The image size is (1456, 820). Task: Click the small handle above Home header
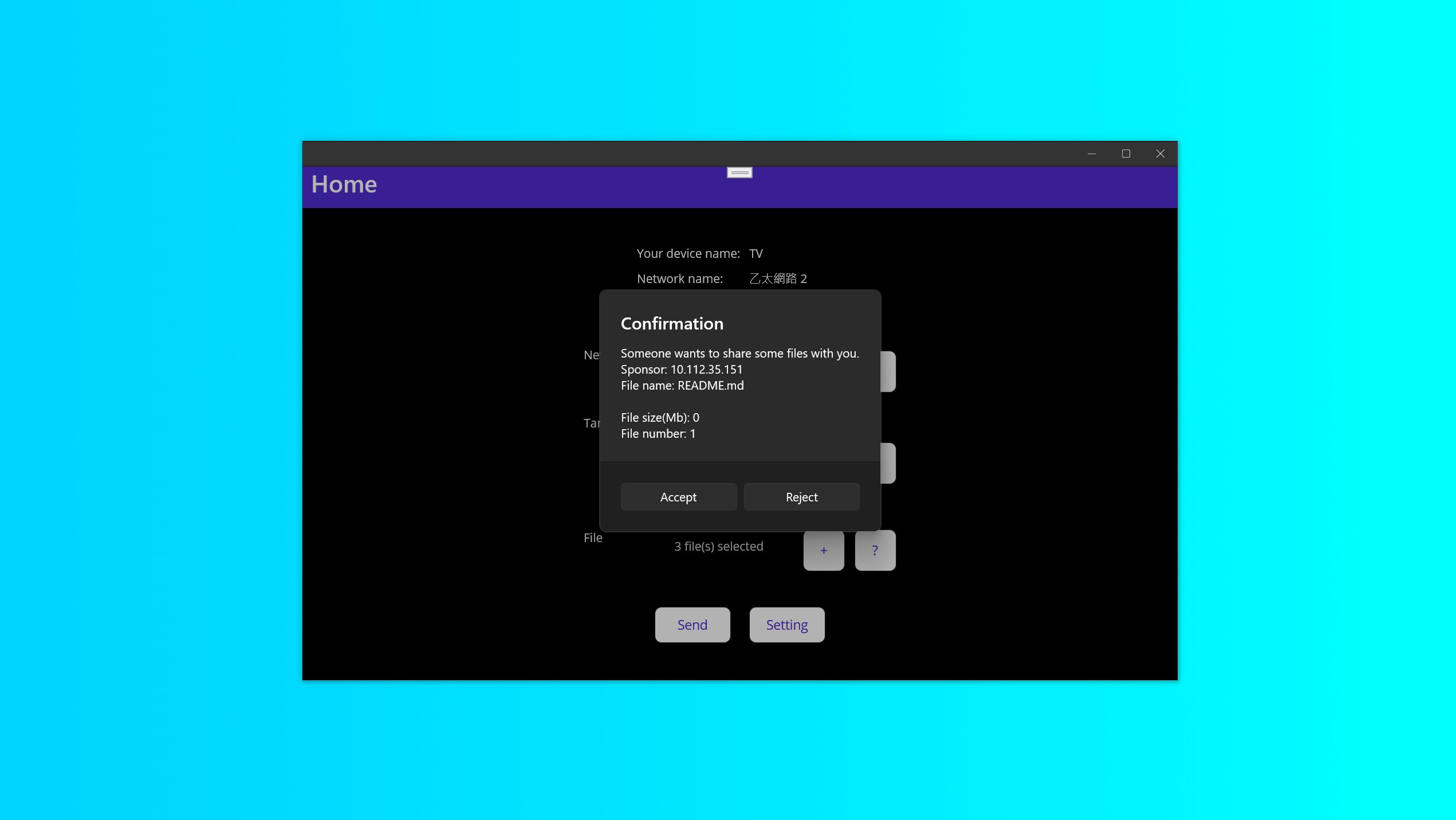(x=739, y=172)
